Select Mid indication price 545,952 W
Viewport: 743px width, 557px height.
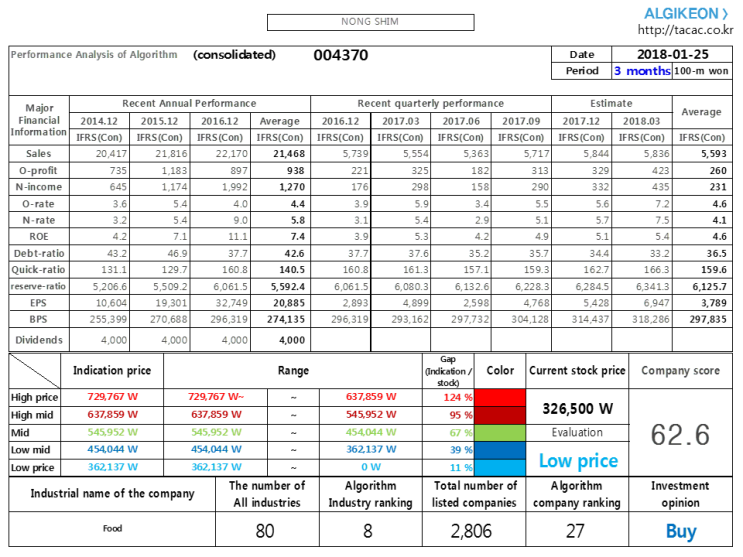tap(112, 432)
